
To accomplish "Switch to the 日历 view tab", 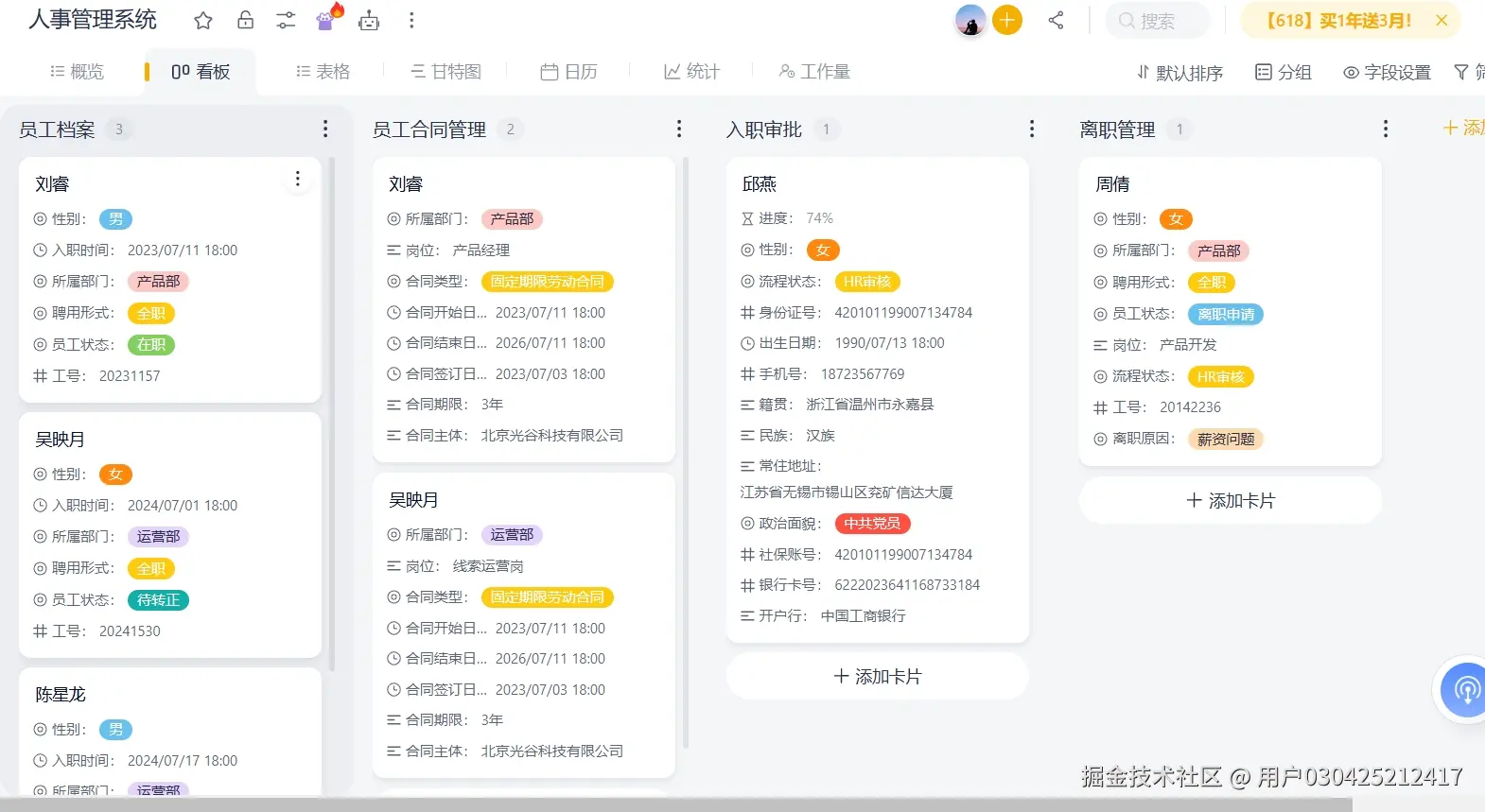I will [x=568, y=72].
